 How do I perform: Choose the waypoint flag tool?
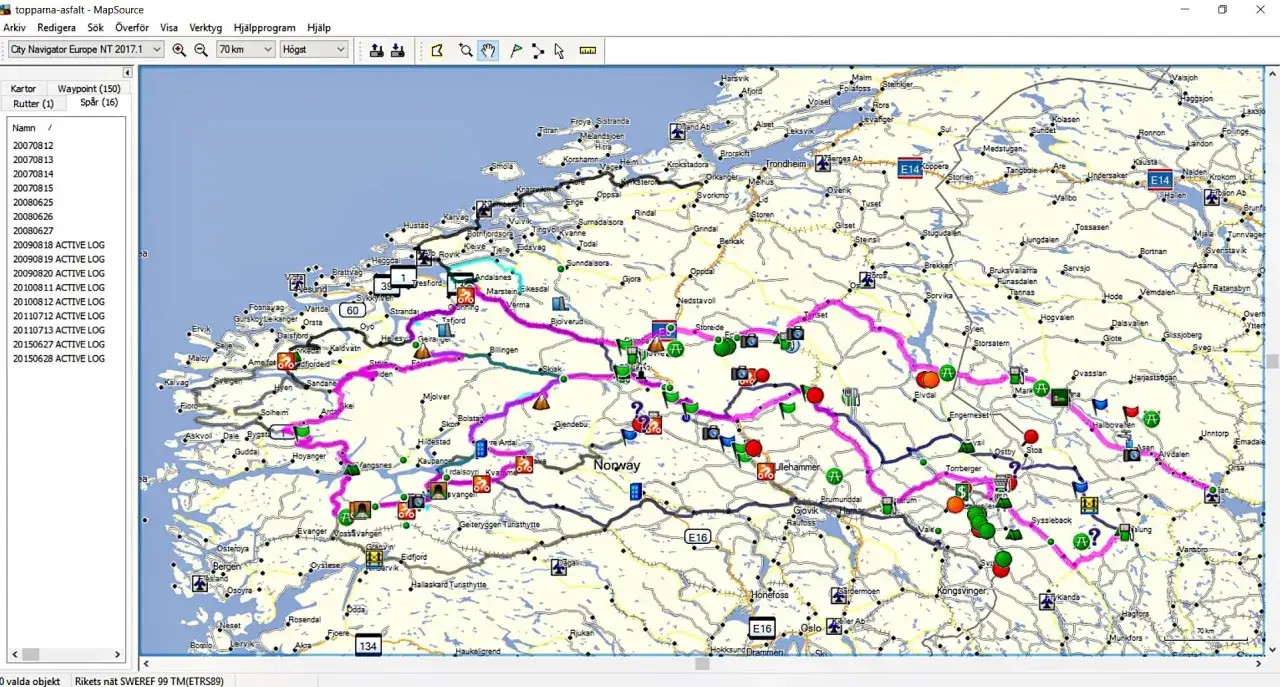coord(516,50)
